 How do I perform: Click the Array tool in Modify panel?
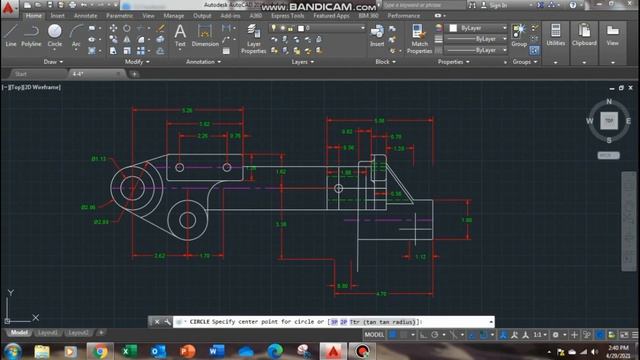[x=141, y=51]
